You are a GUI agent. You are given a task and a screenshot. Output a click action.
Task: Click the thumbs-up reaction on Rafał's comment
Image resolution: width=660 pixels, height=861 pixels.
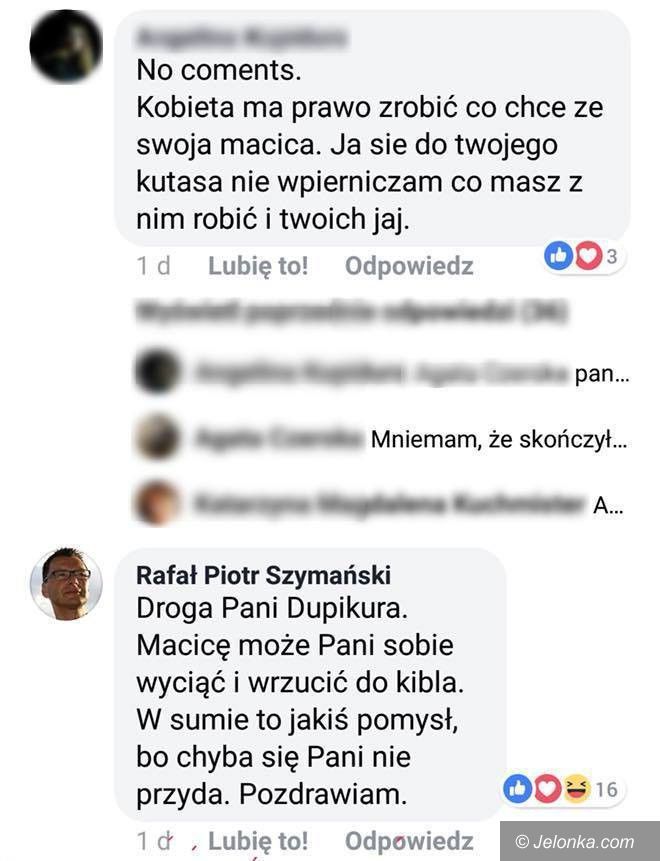[x=518, y=789]
